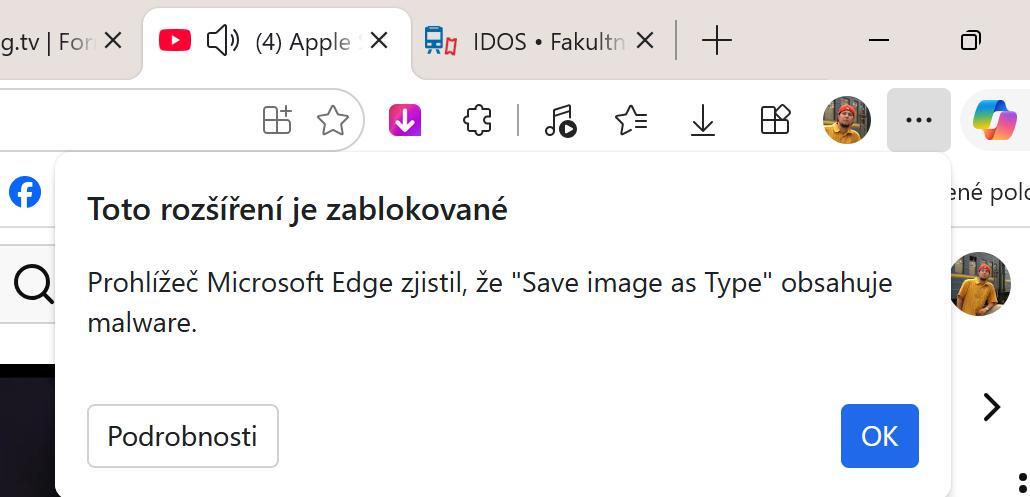Open the Downloads arrow icon

point(703,120)
